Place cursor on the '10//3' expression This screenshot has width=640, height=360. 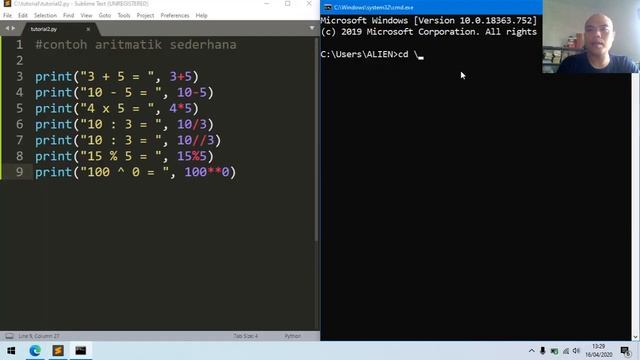196,140
